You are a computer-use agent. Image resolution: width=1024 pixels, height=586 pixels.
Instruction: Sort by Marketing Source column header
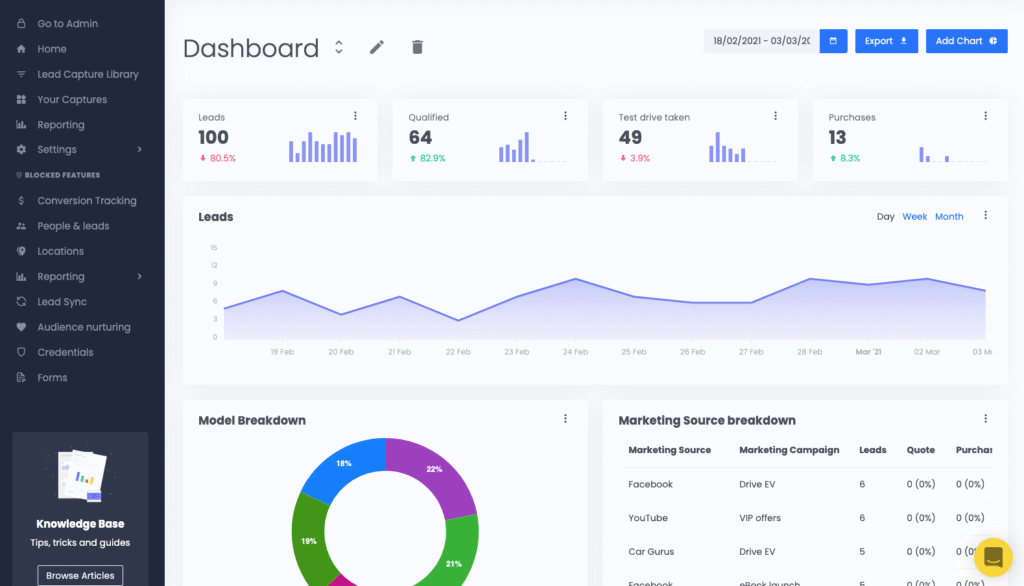669,450
